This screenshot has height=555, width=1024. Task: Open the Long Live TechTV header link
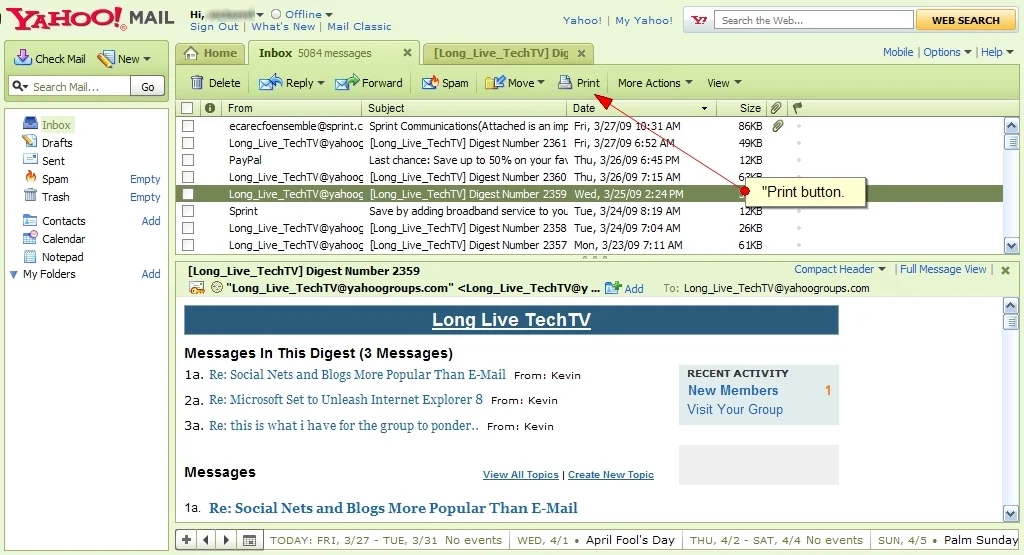[511, 320]
